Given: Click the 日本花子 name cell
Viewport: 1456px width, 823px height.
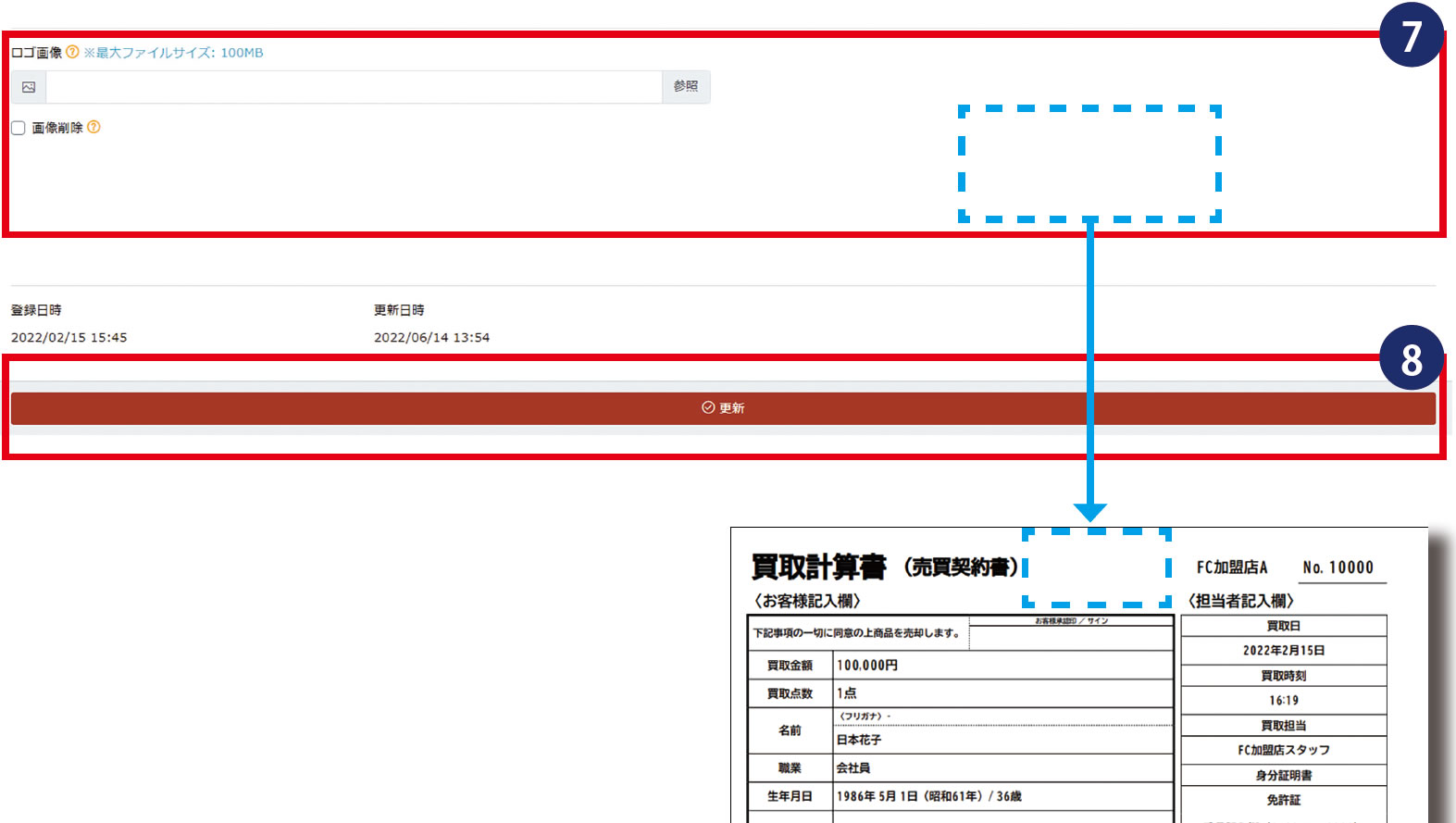Looking at the screenshot, I should pos(859,740).
